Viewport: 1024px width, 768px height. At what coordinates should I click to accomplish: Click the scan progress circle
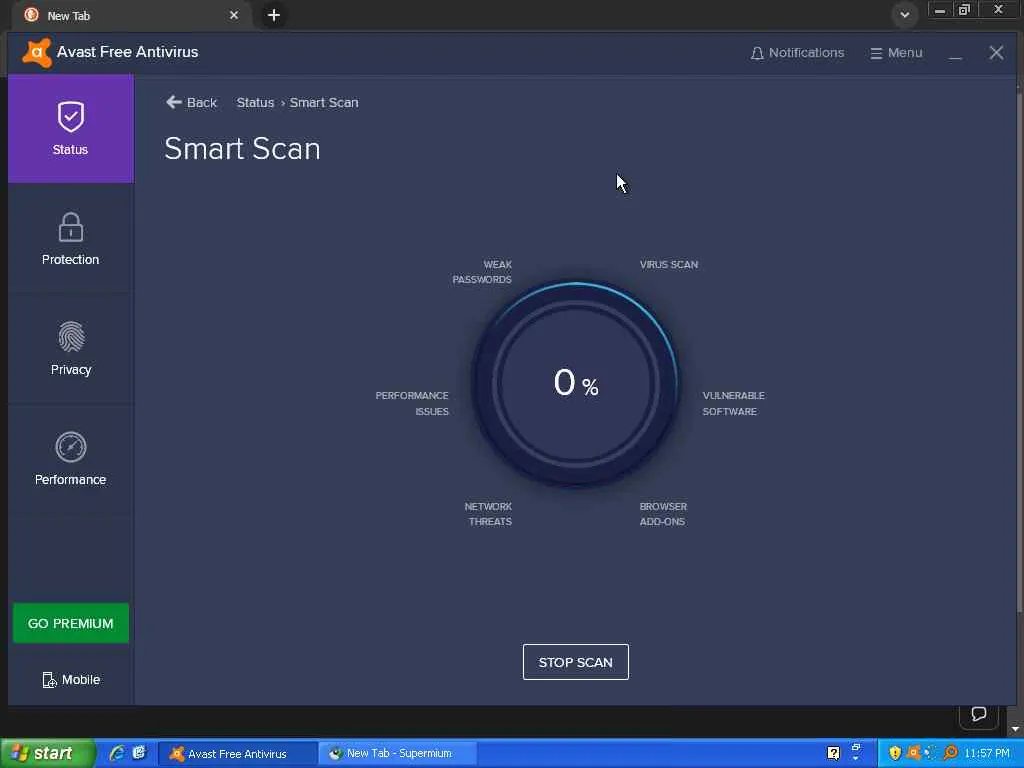coord(575,384)
